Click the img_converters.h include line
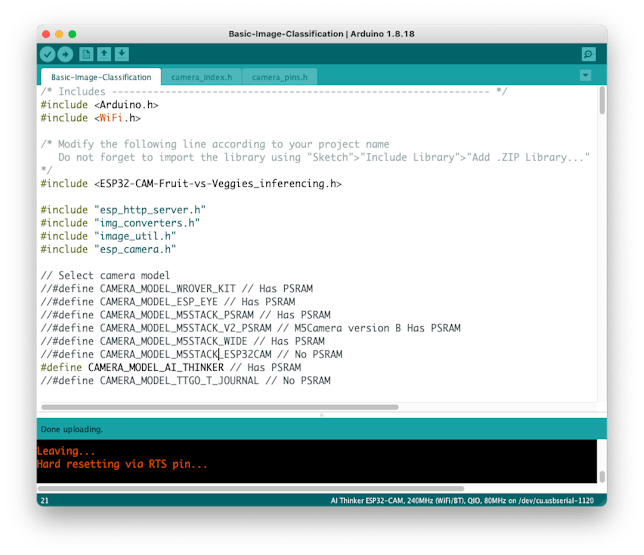The height and width of the screenshot is (555, 644). tap(120, 223)
